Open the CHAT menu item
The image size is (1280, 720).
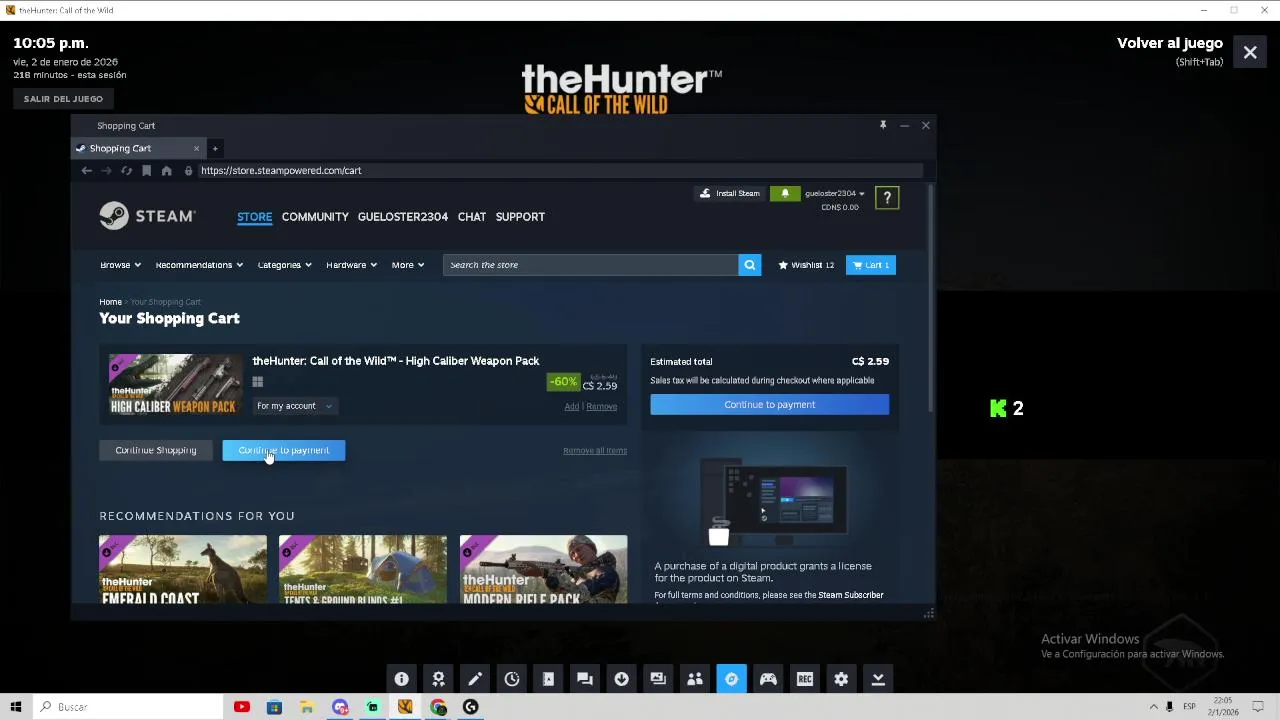pos(472,217)
